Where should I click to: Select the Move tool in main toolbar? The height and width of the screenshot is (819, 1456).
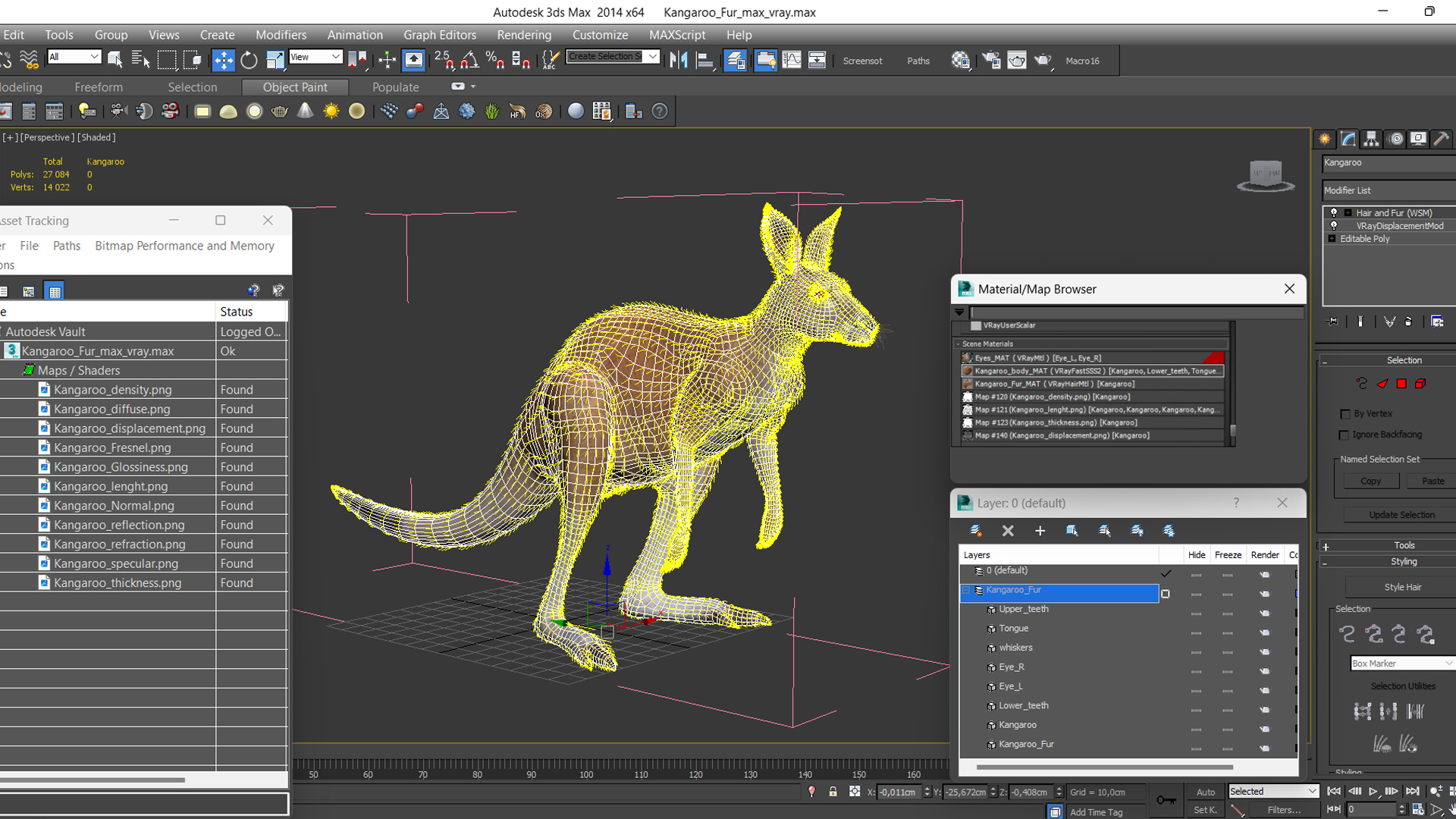[223, 60]
